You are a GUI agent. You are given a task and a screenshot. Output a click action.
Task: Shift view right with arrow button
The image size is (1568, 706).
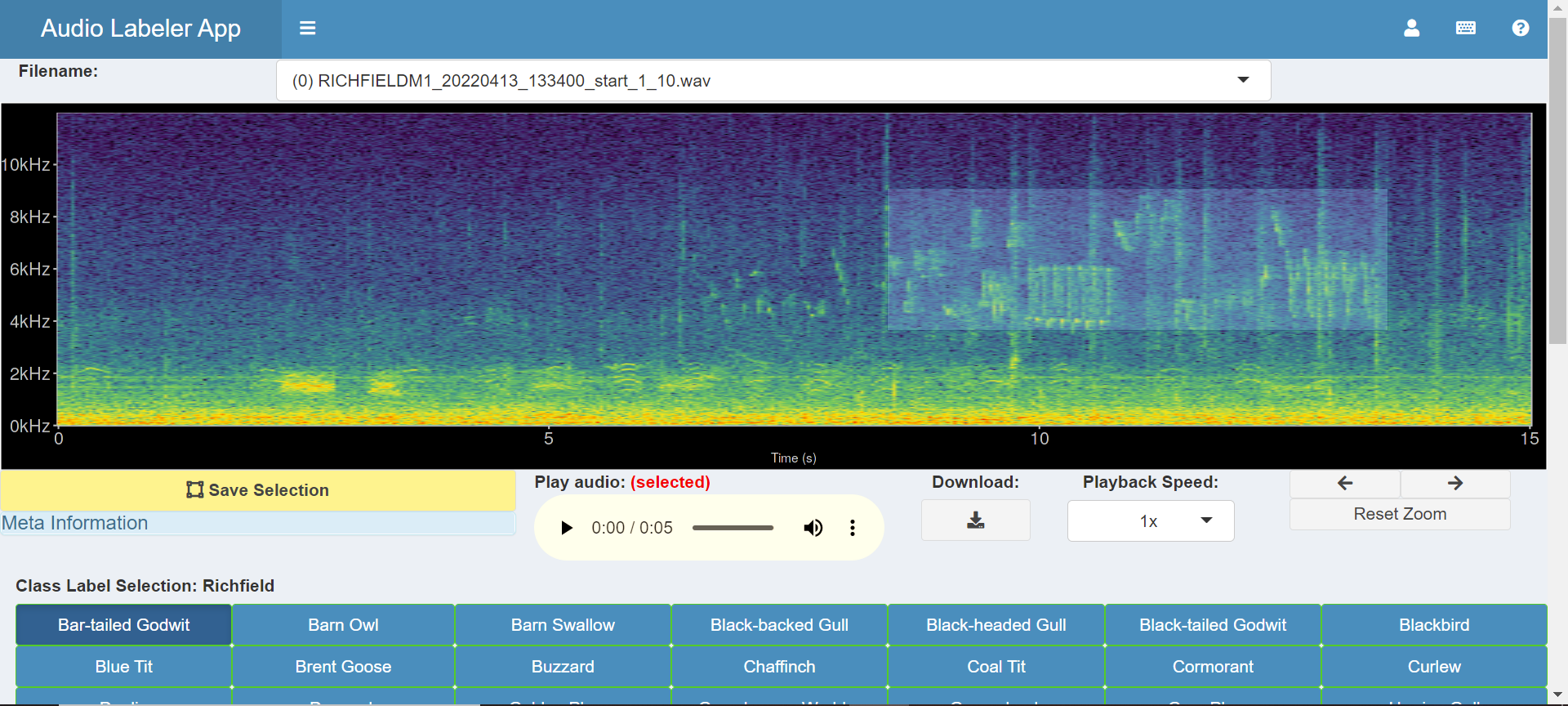(1455, 484)
